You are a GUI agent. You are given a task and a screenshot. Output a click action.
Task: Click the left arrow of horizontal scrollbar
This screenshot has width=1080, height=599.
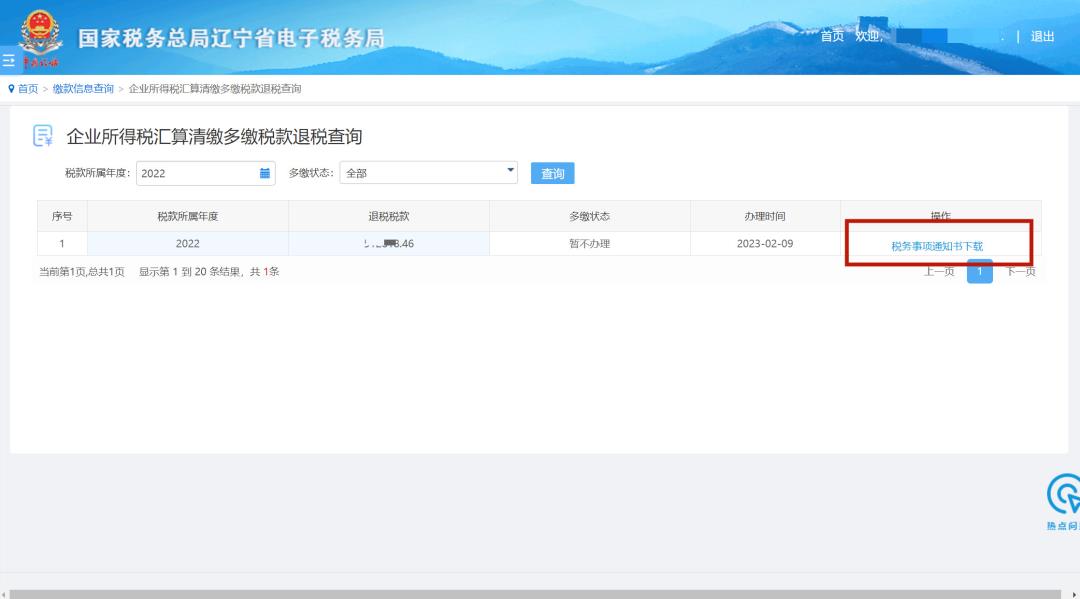tap(4, 594)
